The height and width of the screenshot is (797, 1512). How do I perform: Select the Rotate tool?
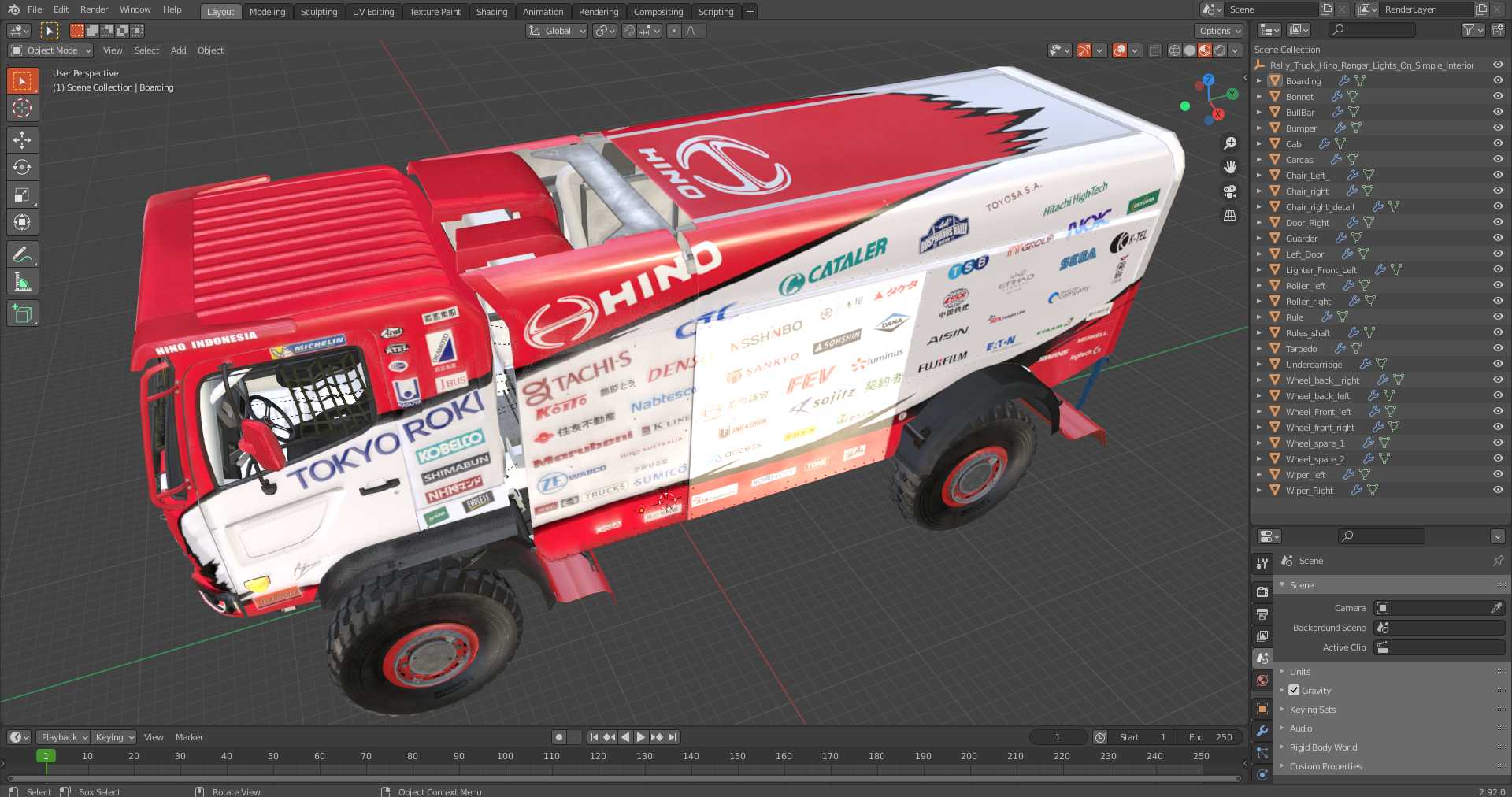pyautogui.click(x=22, y=167)
